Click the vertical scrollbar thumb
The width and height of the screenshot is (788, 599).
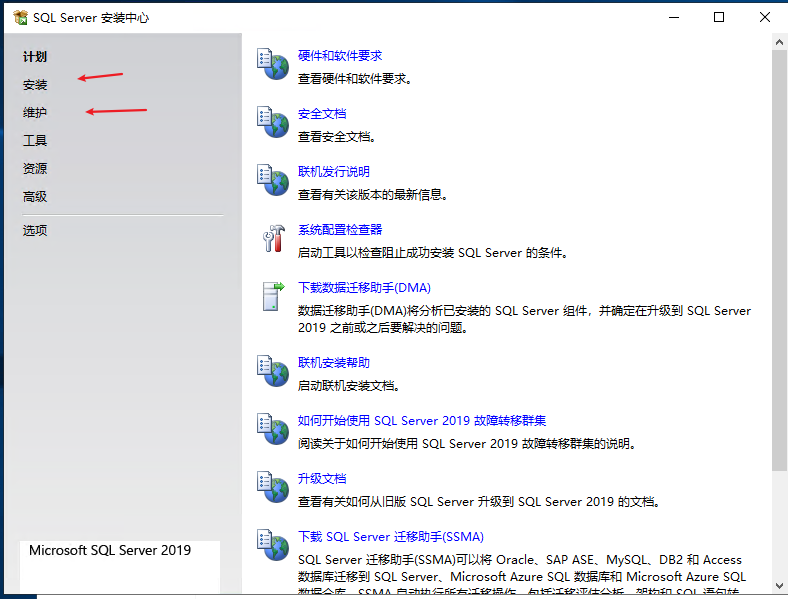pyautogui.click(x=779, y=260)
